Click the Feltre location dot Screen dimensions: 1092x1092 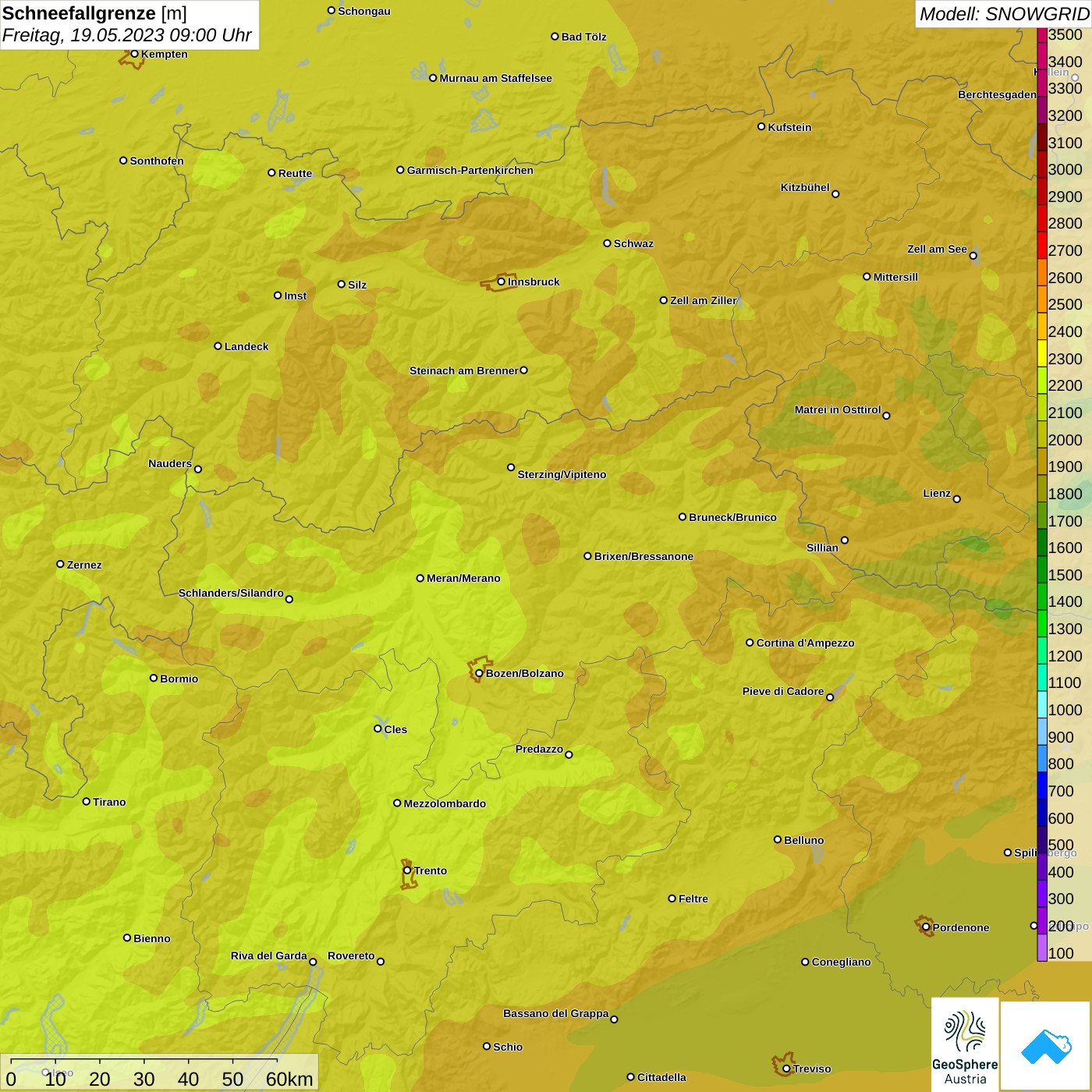(x=672, y=899)
